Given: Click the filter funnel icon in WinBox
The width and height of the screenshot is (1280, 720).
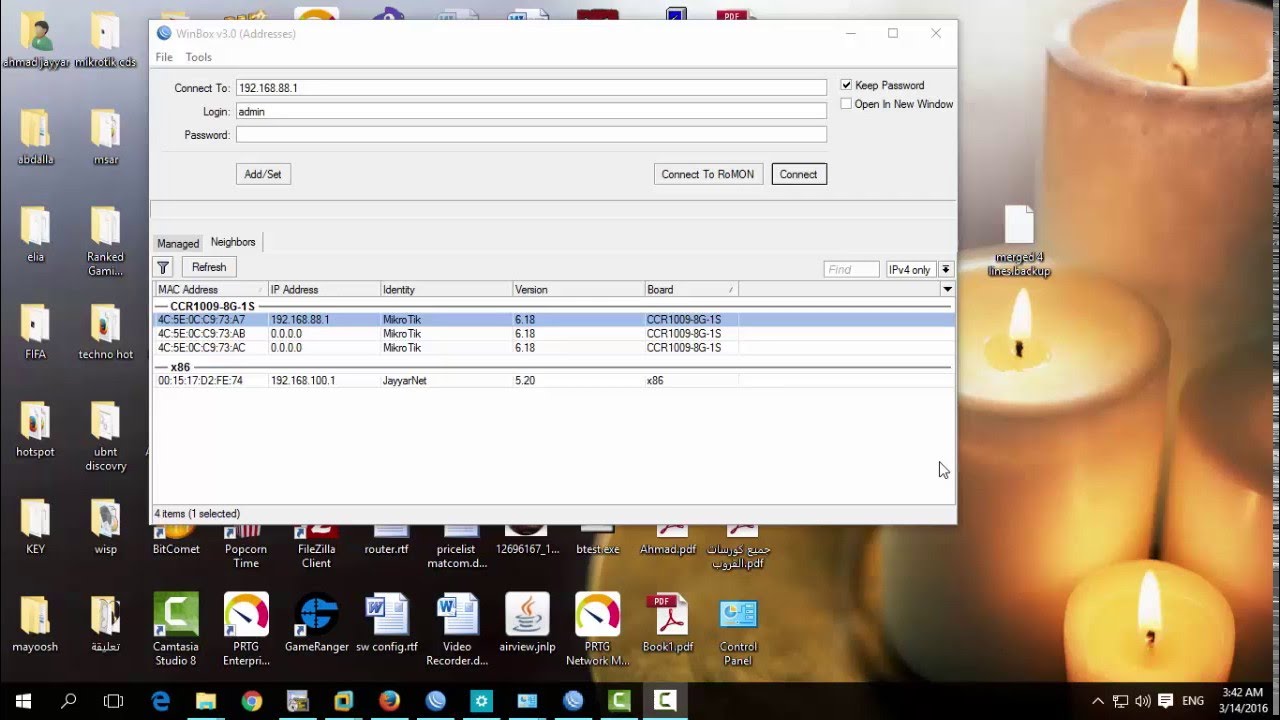Looking at the screenshot, I should (163, 267).
